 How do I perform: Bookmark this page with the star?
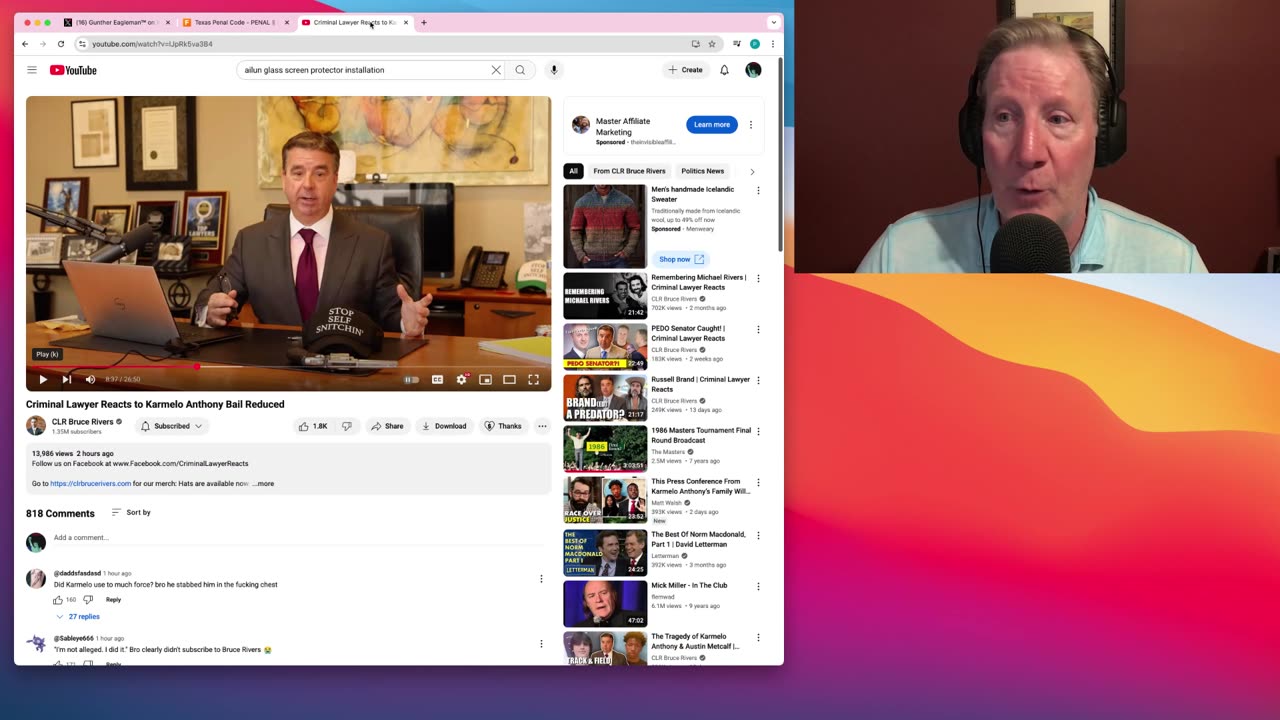[x=712, y=44]
